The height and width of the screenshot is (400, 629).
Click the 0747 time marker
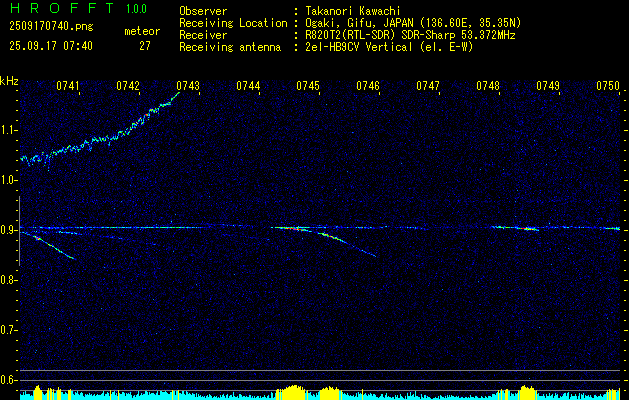(x=428, y=85)
